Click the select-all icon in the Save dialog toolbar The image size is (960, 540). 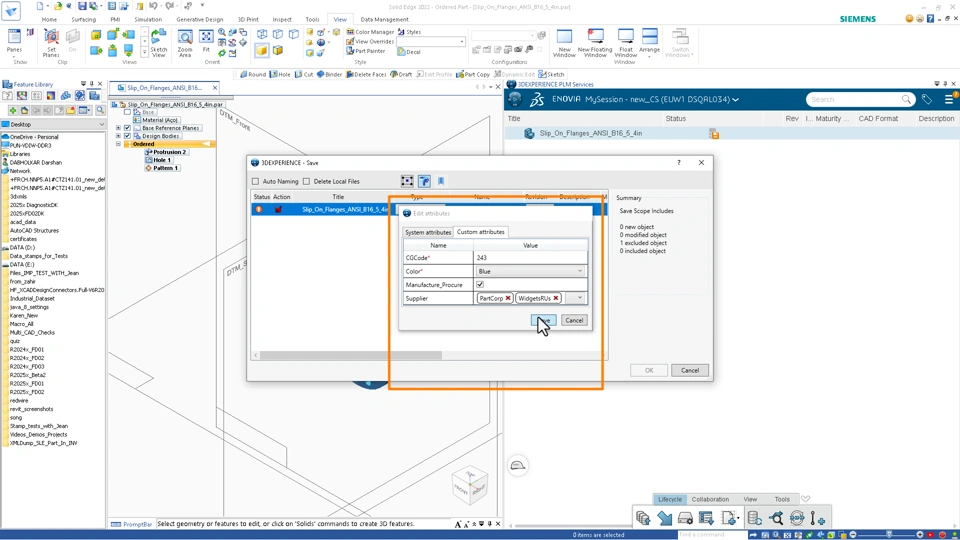[x=407, y=181]
